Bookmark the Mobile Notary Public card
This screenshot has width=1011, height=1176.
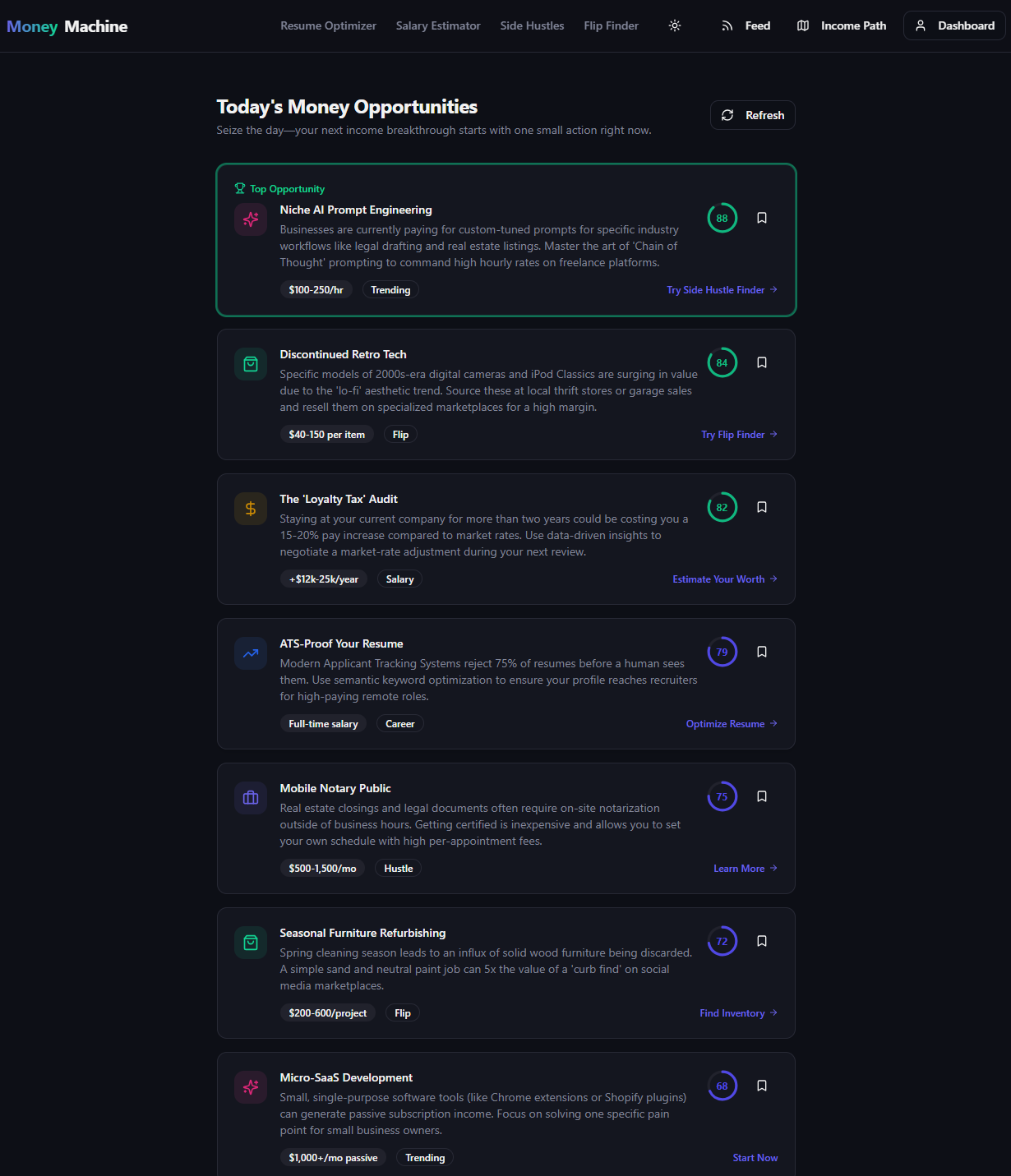(762, 796)
